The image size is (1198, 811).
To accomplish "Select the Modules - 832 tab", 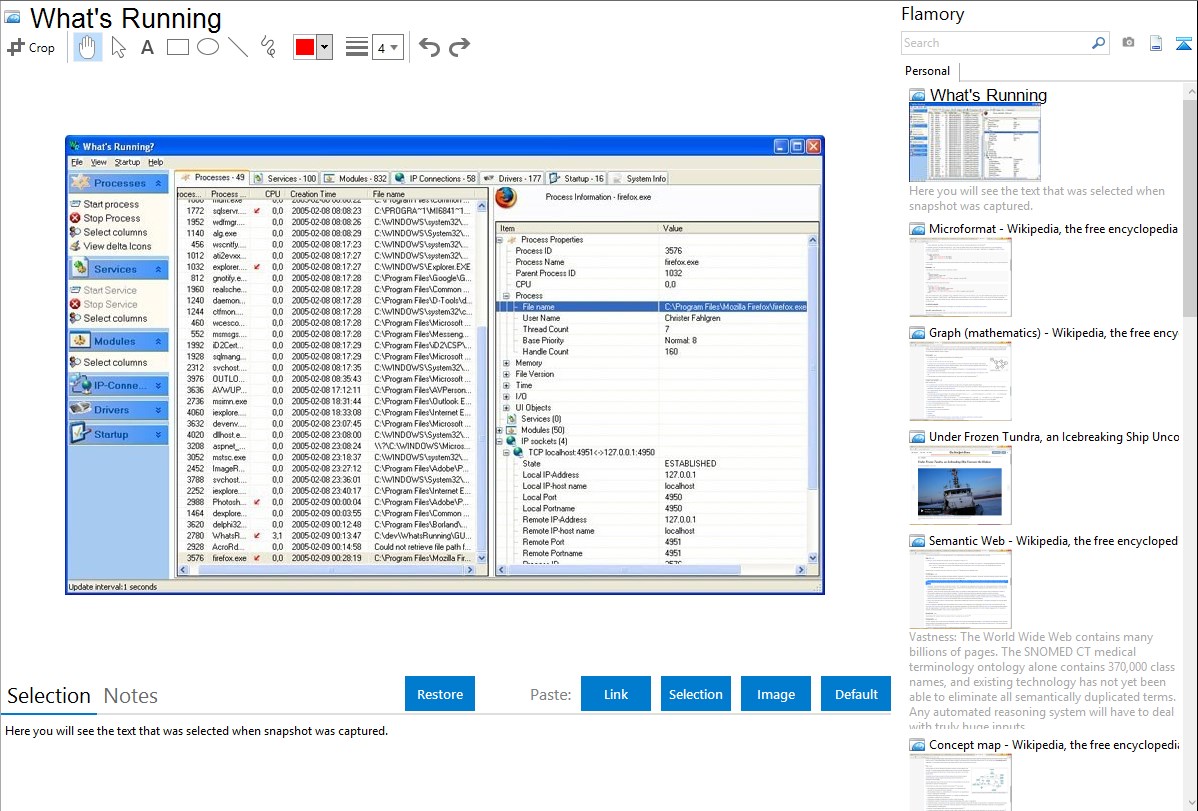I will pos(356,178).
